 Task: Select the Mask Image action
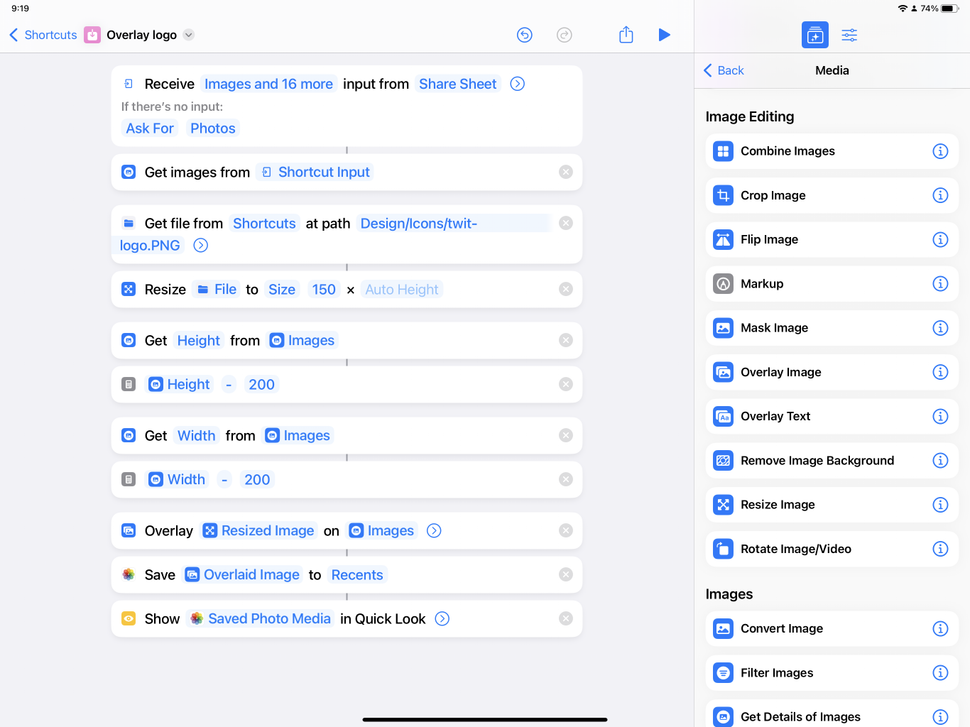tap(830, 327)
